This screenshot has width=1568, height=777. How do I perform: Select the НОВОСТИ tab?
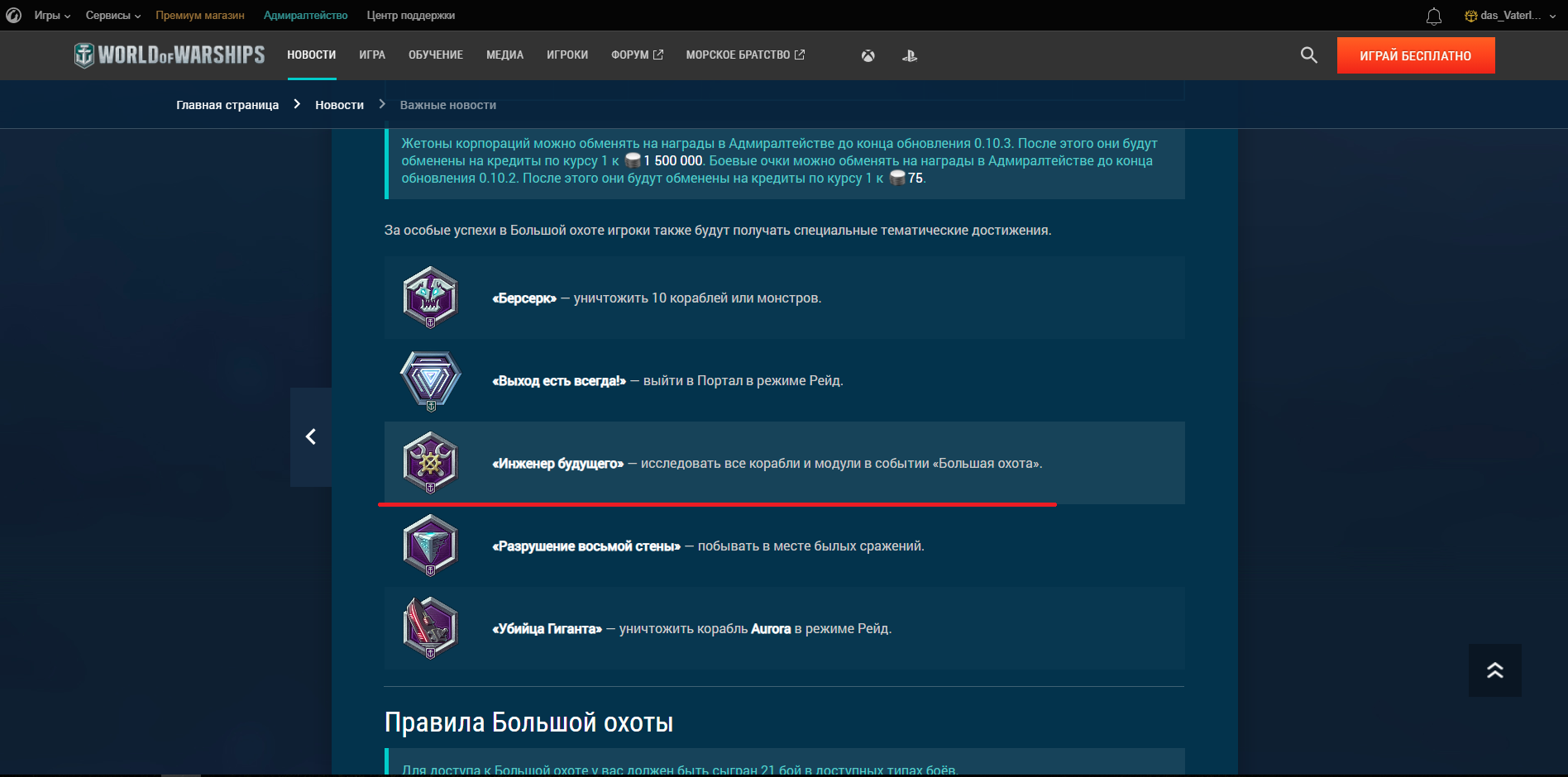[312, 55]
